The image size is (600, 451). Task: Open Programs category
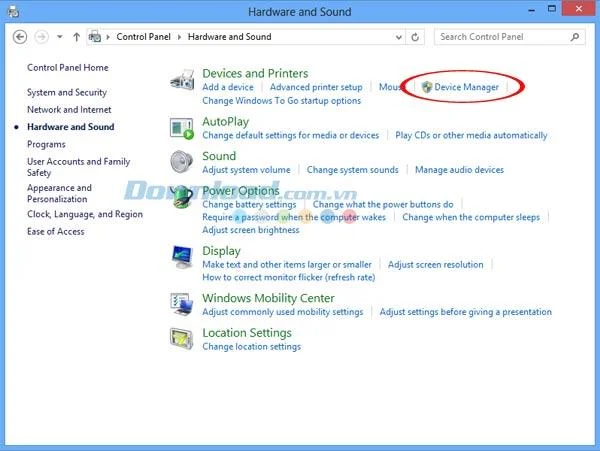46,145
